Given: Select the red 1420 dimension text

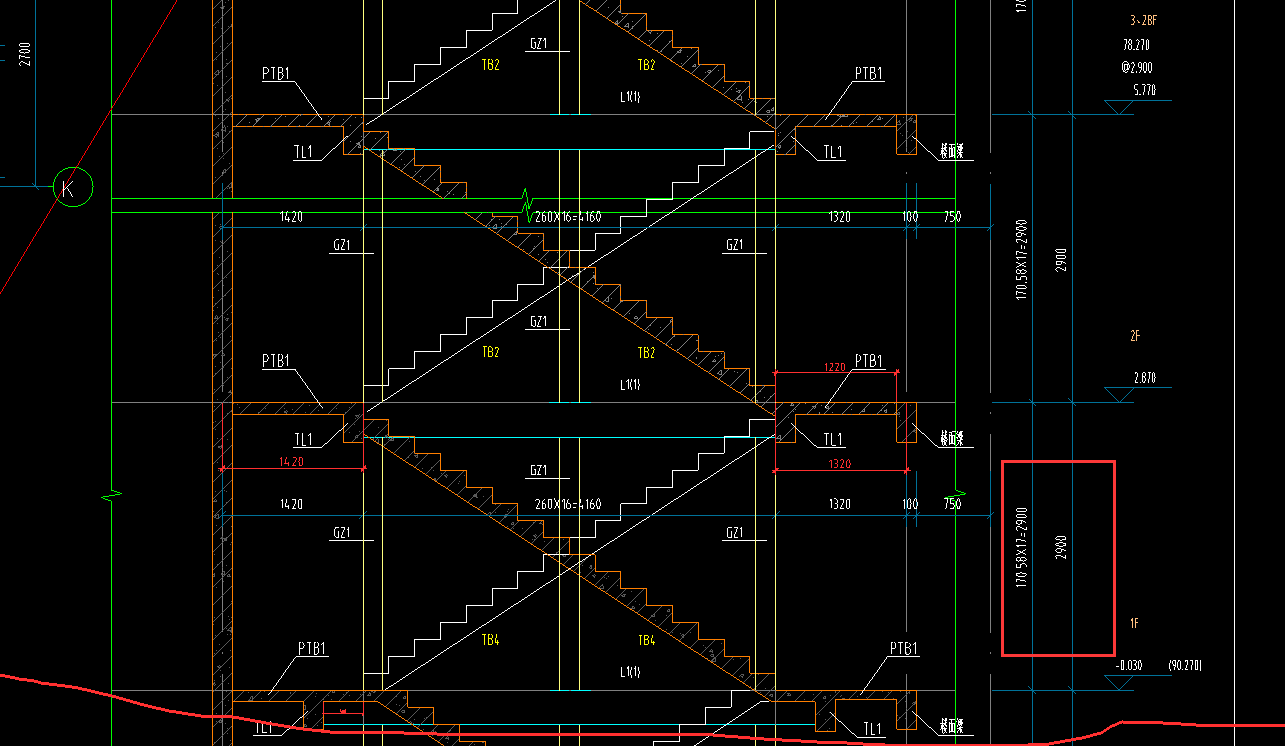Looking at the screenshot, I should click(292, 463).
